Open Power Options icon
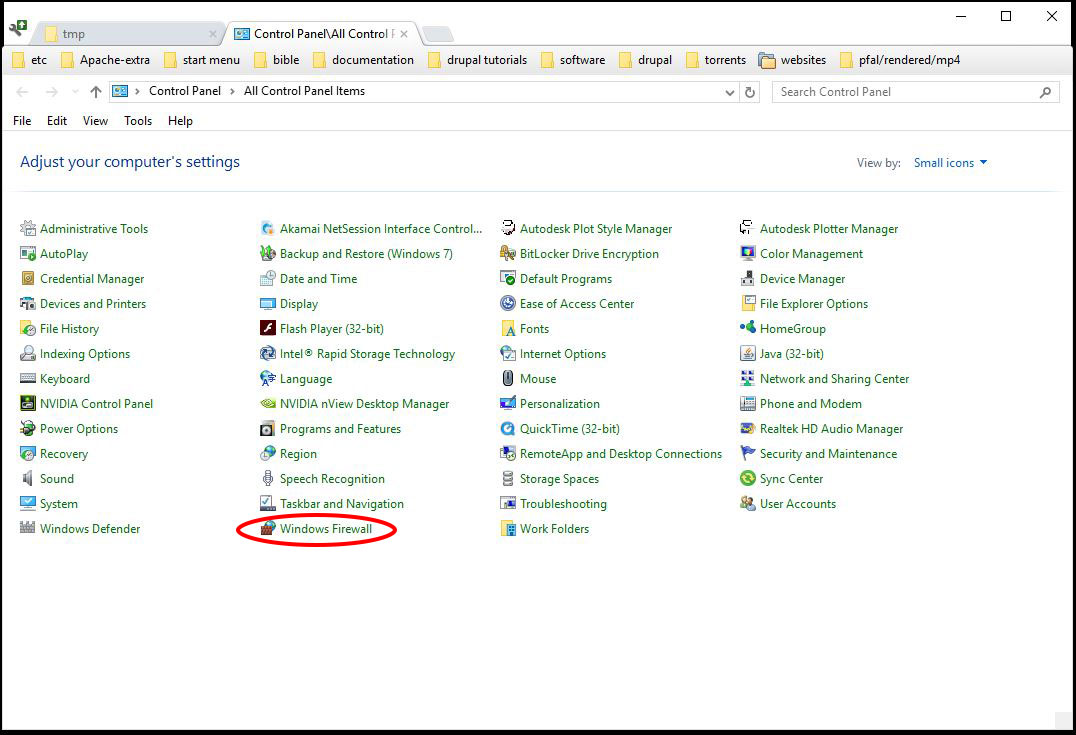The image size is (1076, 735). pos(27,429)
